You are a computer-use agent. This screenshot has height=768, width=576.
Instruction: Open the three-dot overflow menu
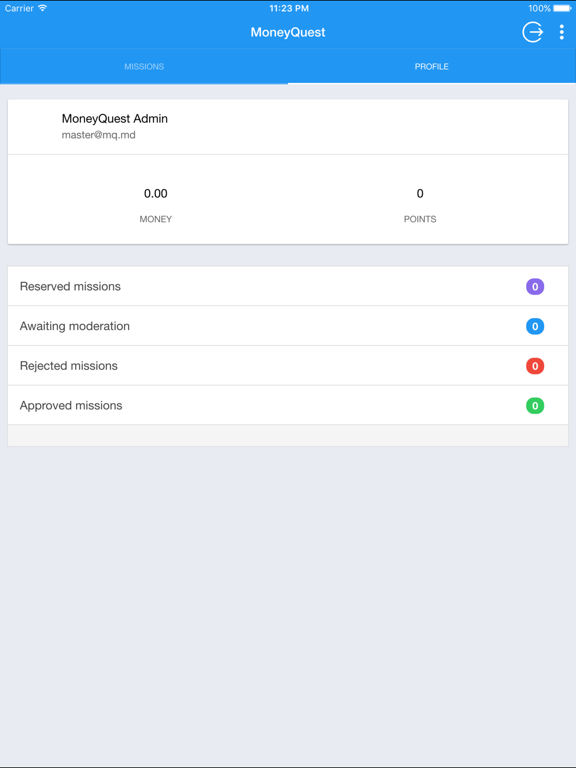[561, 32]
